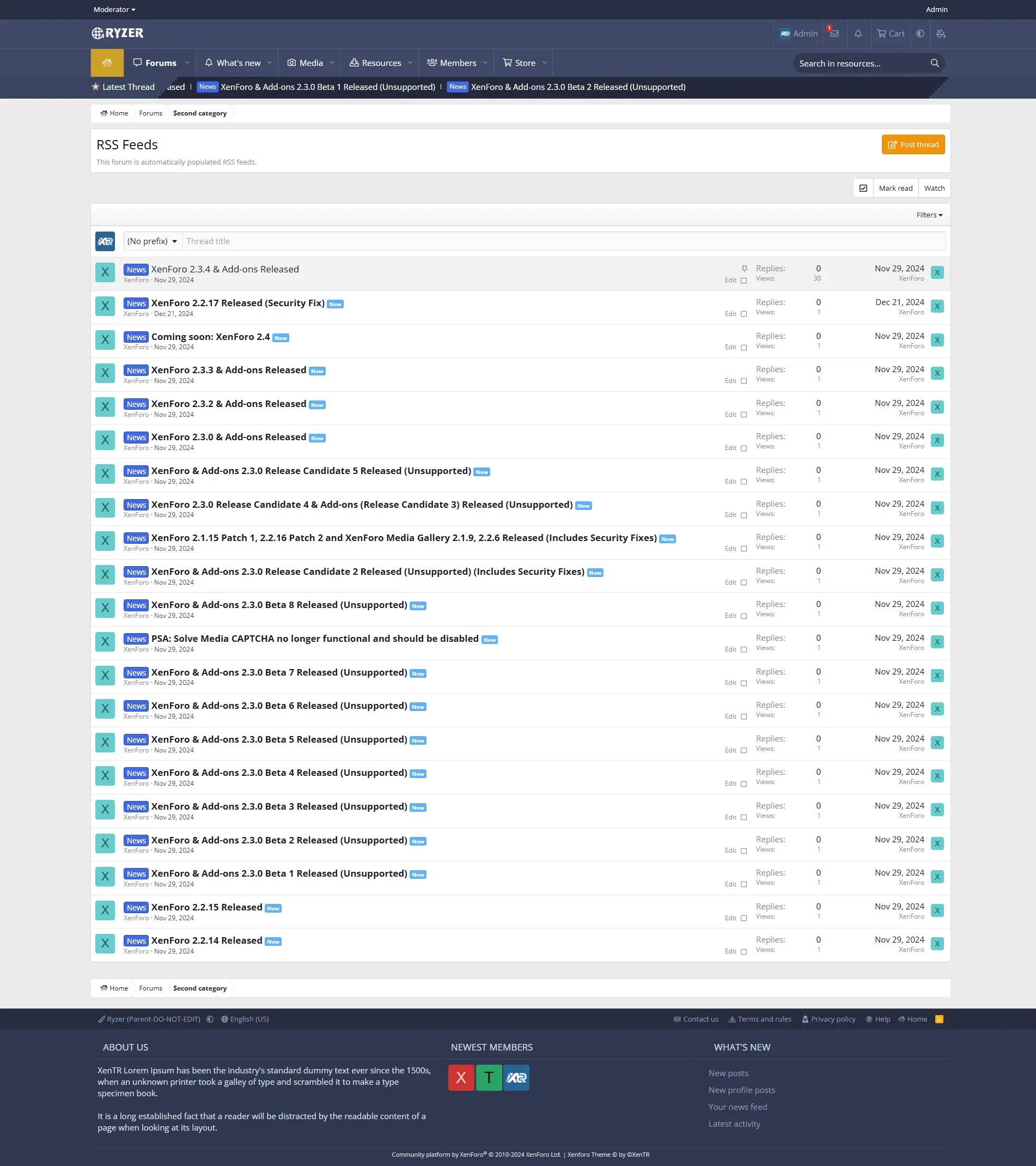Screen dimensions: 1036x1166
Task: Open the Forums navigation tab
Action: click(155, 63)
